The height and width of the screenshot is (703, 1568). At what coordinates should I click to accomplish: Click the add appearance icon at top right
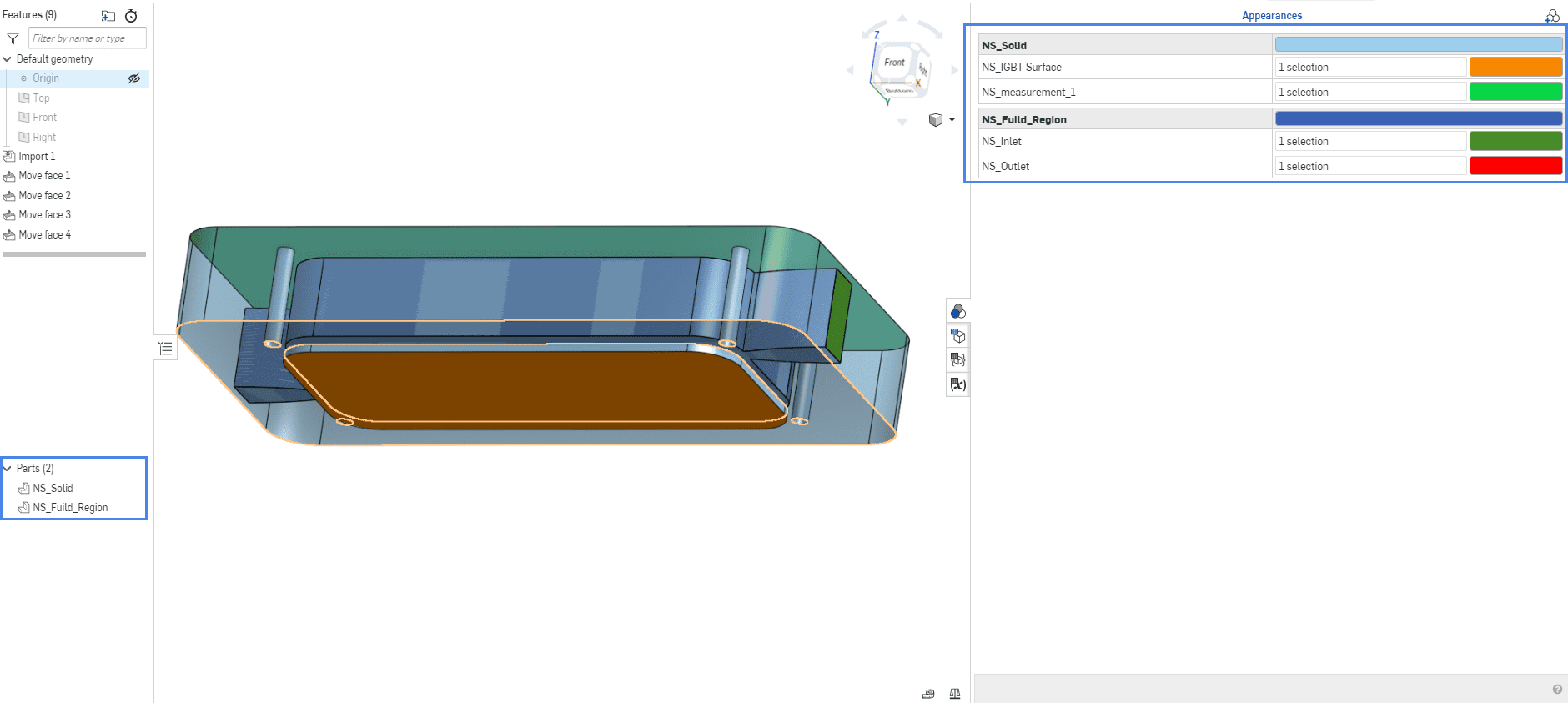pyautogui.click(x=1551, y=16)
